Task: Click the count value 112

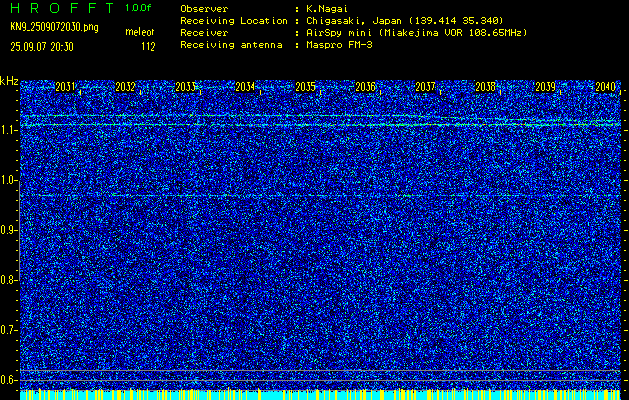Action: click(148, 47)
